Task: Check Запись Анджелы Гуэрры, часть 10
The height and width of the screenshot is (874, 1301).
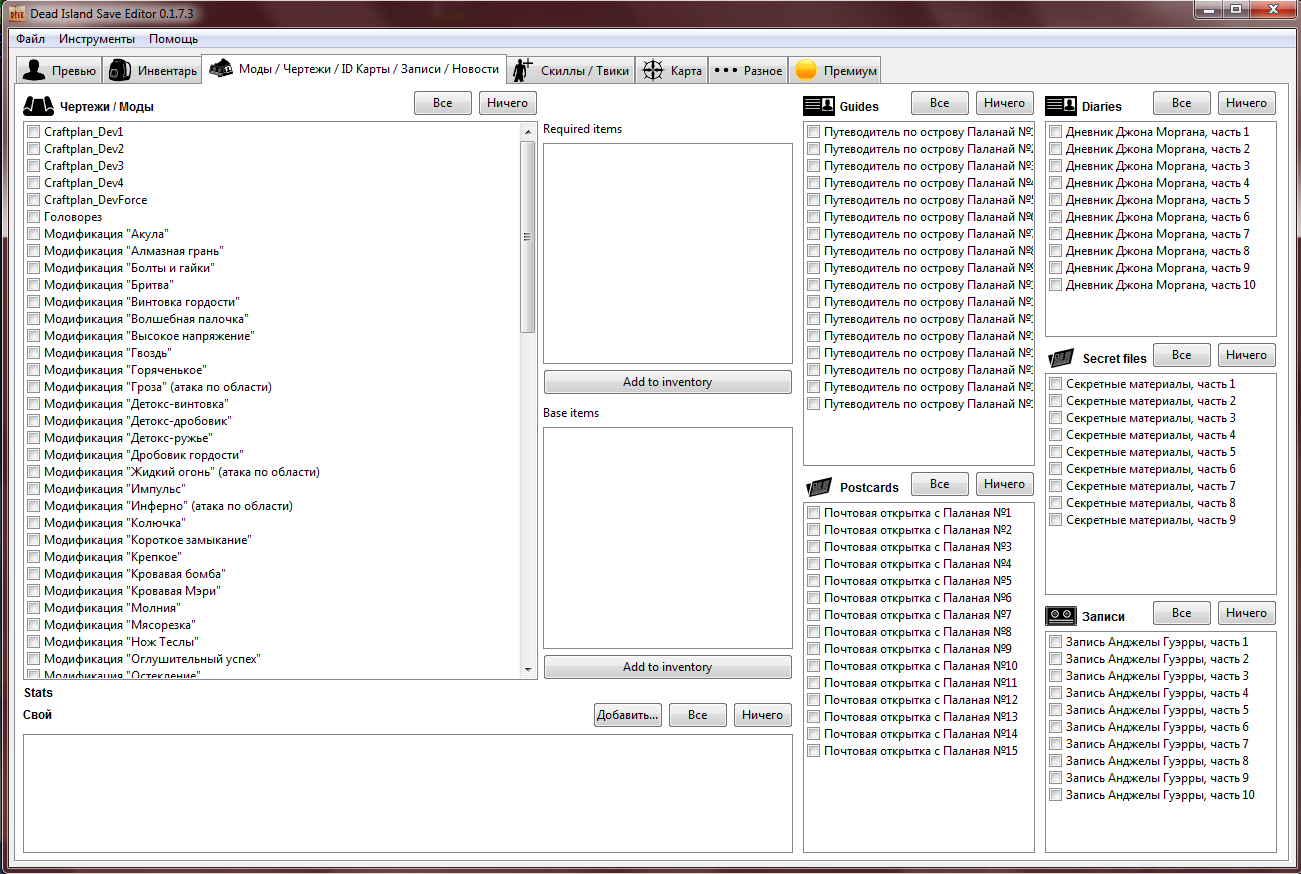Action: tap(1056, 795)
